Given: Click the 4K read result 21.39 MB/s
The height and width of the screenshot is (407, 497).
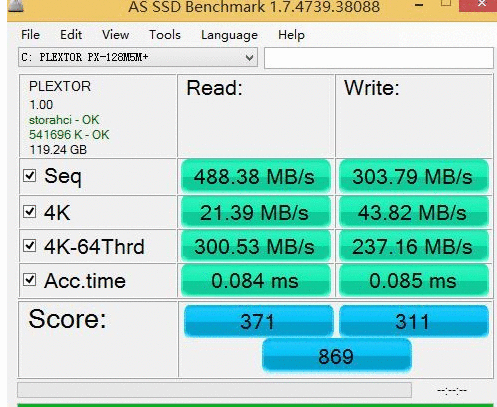Looking at the screenshot, I should click(x=256, y=212).
